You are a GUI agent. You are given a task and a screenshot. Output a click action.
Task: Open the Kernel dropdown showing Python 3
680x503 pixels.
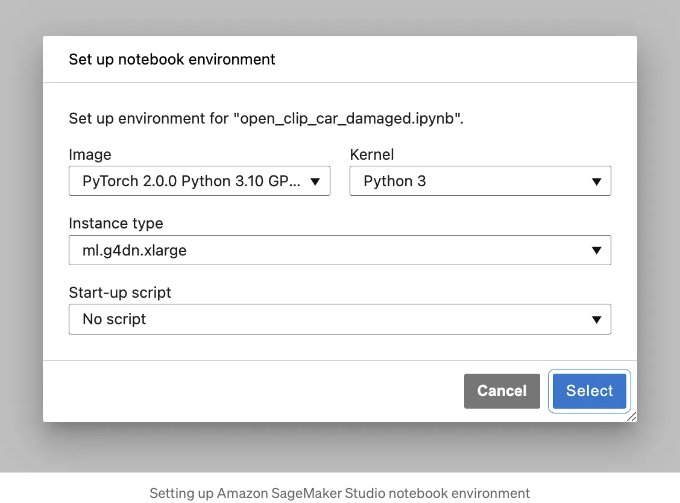pyautogui.click(x=480, y=181)
